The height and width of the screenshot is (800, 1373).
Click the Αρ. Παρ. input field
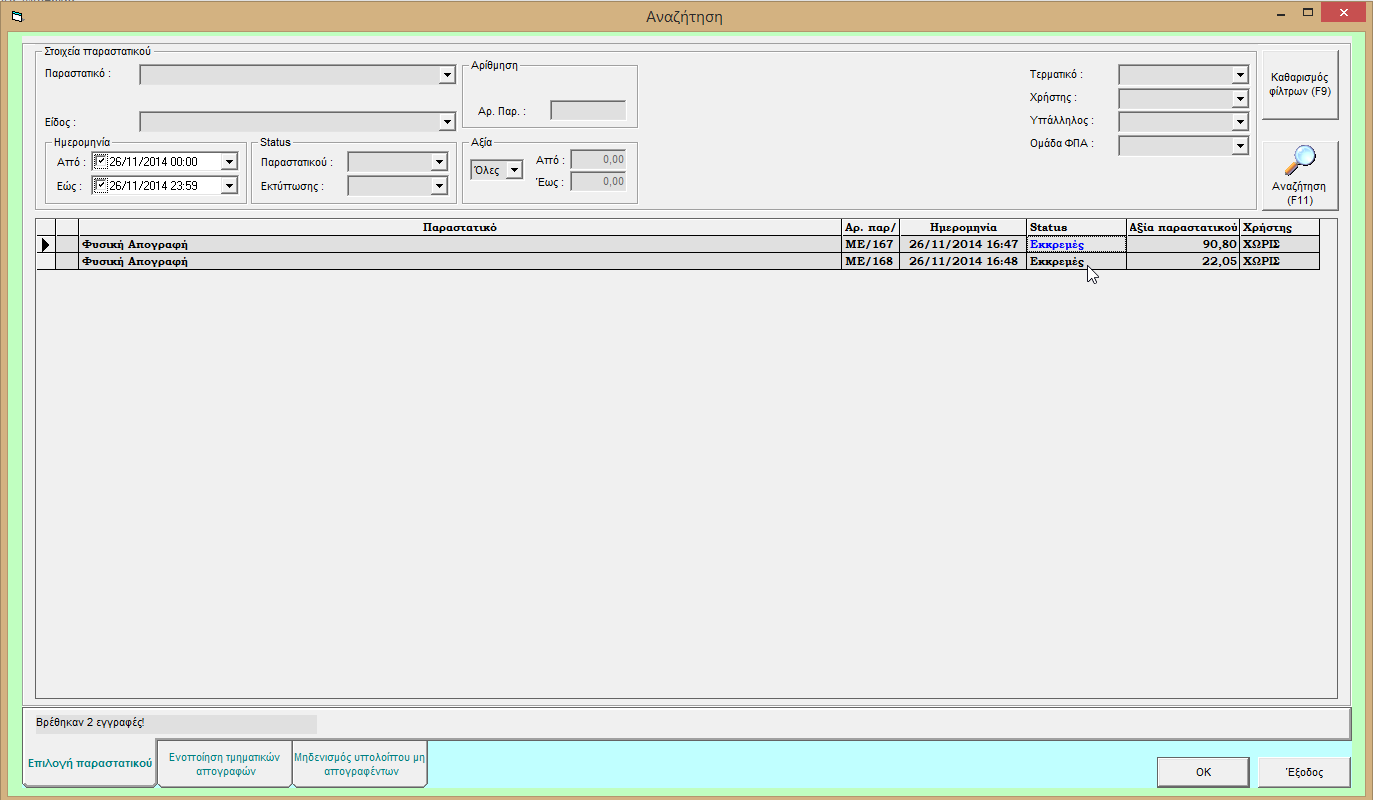pyautogui.click(x=588, y=111)
